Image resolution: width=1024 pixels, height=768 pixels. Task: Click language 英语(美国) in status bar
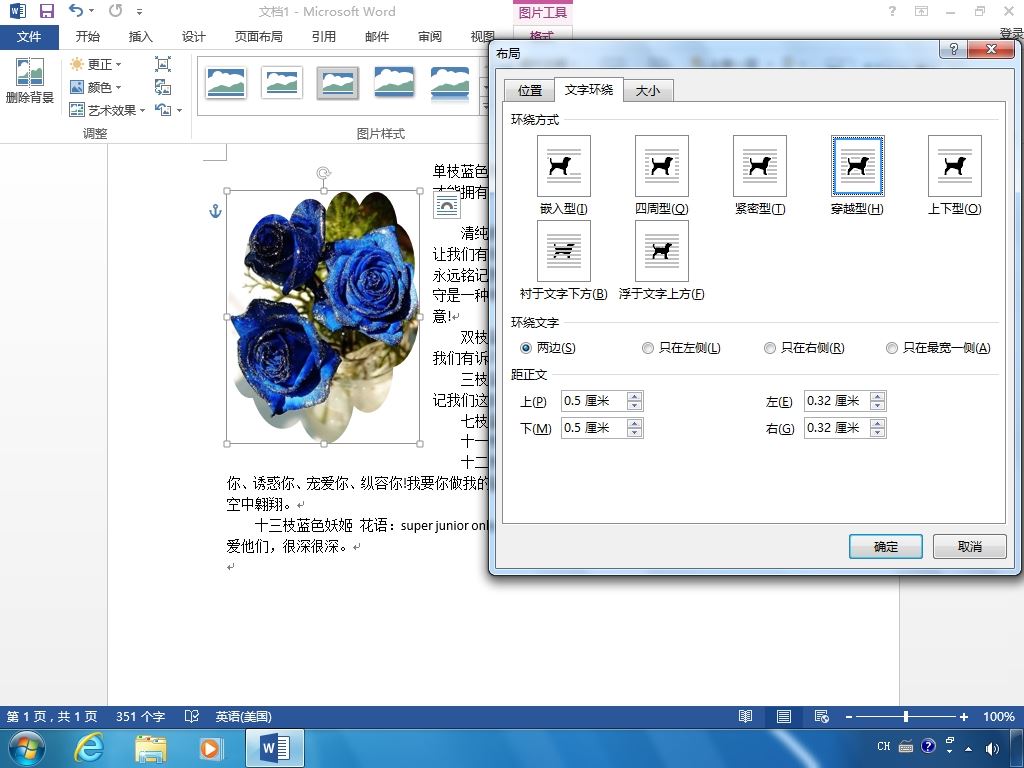tap(243, 716)
